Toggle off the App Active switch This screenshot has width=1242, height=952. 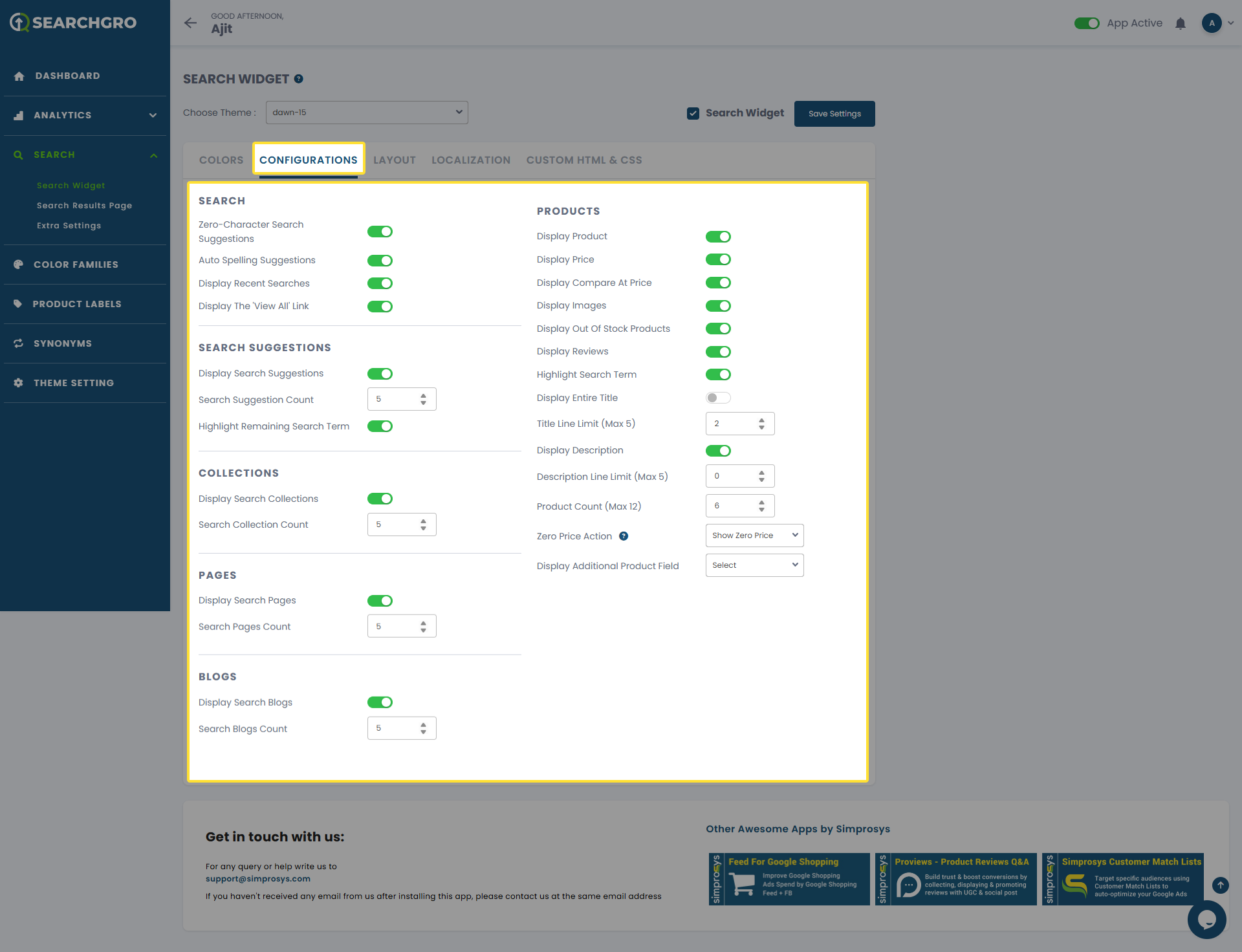pos(1087,23)
